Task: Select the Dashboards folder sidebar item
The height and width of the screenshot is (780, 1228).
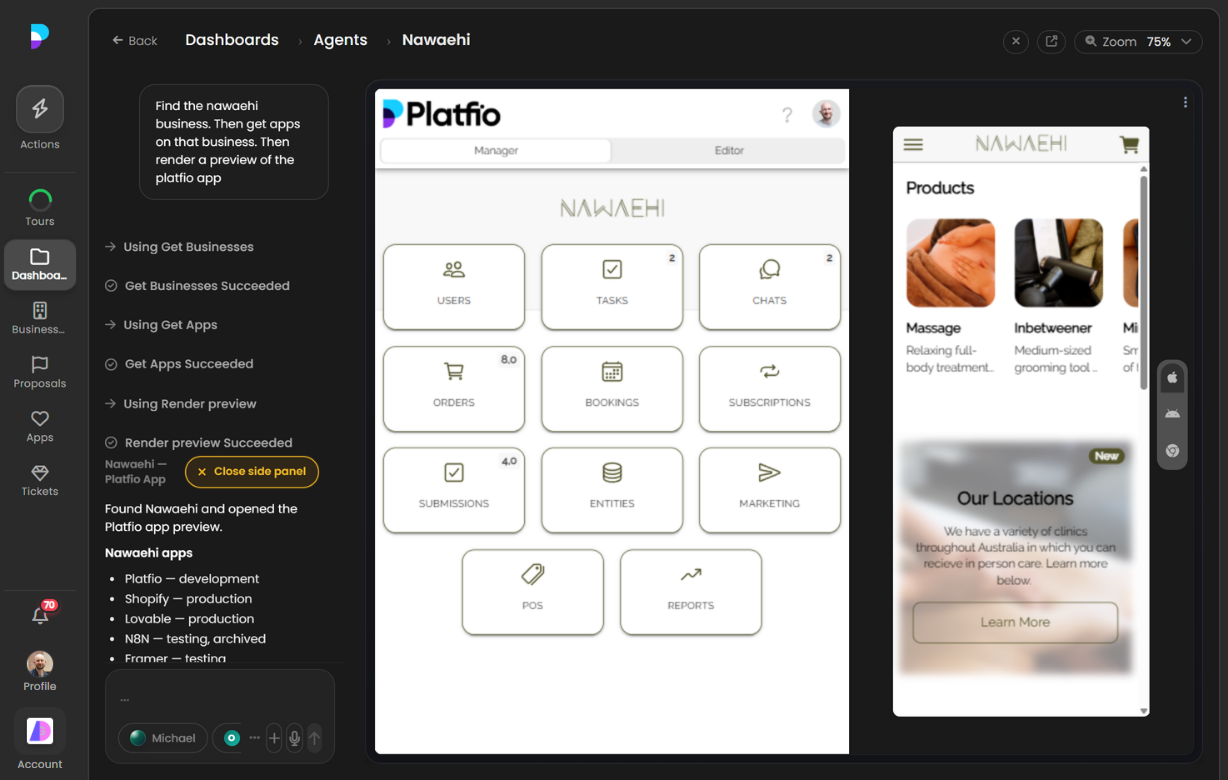Action: pos(40,265)
